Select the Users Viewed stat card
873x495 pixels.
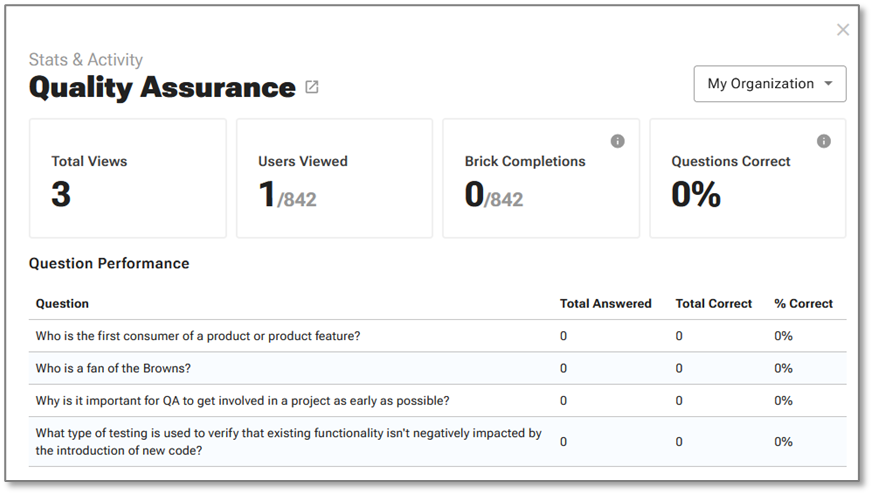(x=334, y=179)
